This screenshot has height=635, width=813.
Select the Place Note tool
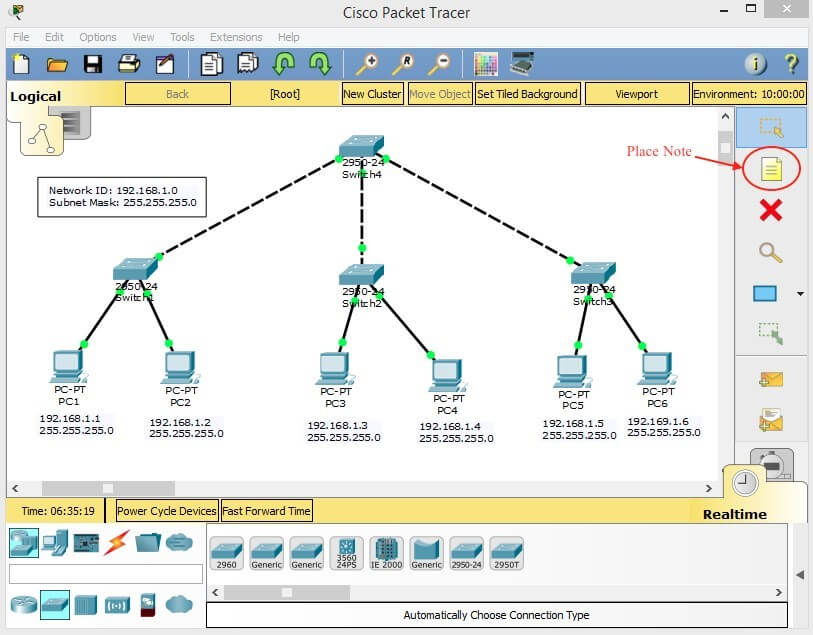(x=771, y=169)
